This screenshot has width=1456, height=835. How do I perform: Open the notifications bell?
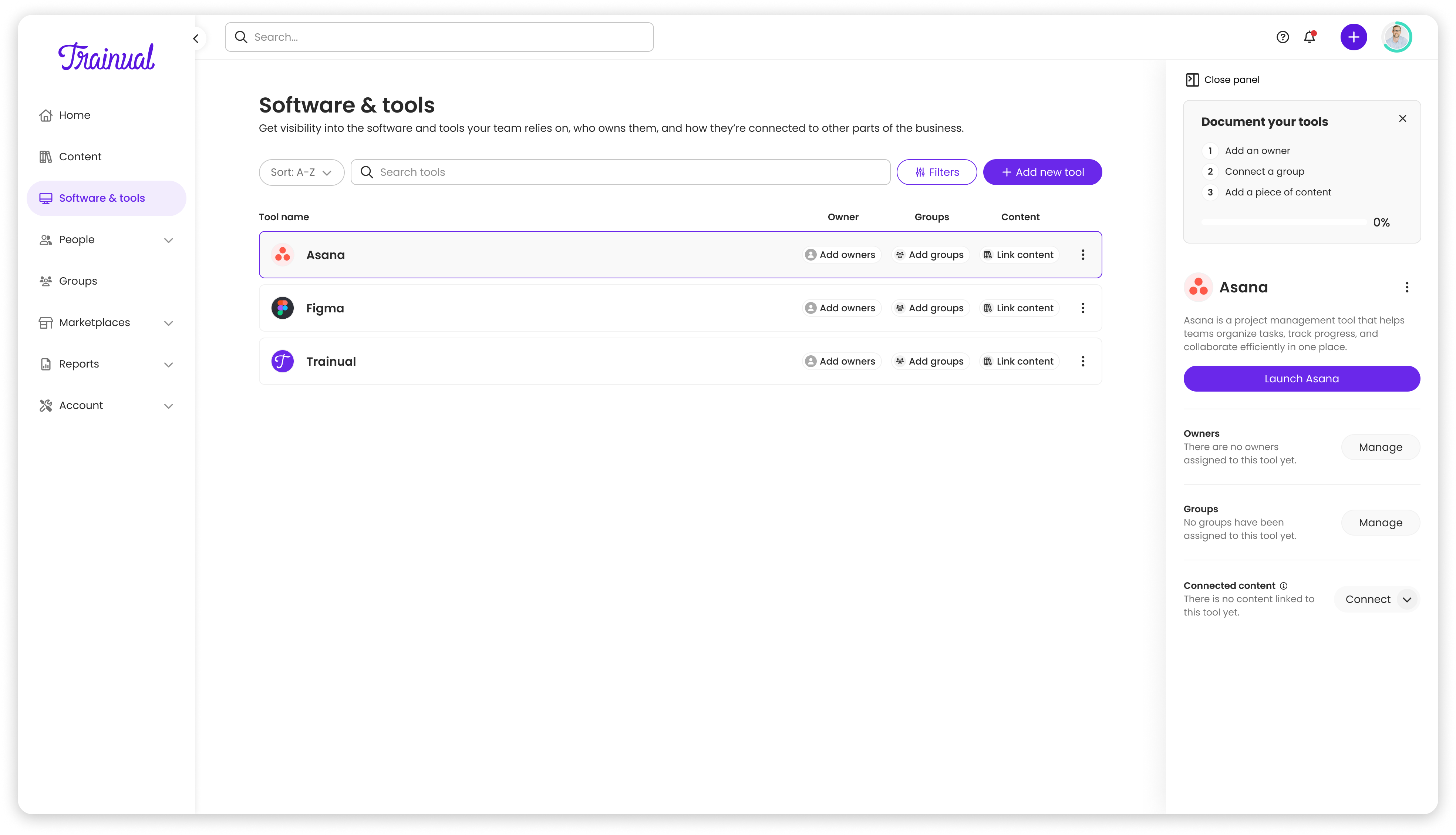coord(1309,37)
